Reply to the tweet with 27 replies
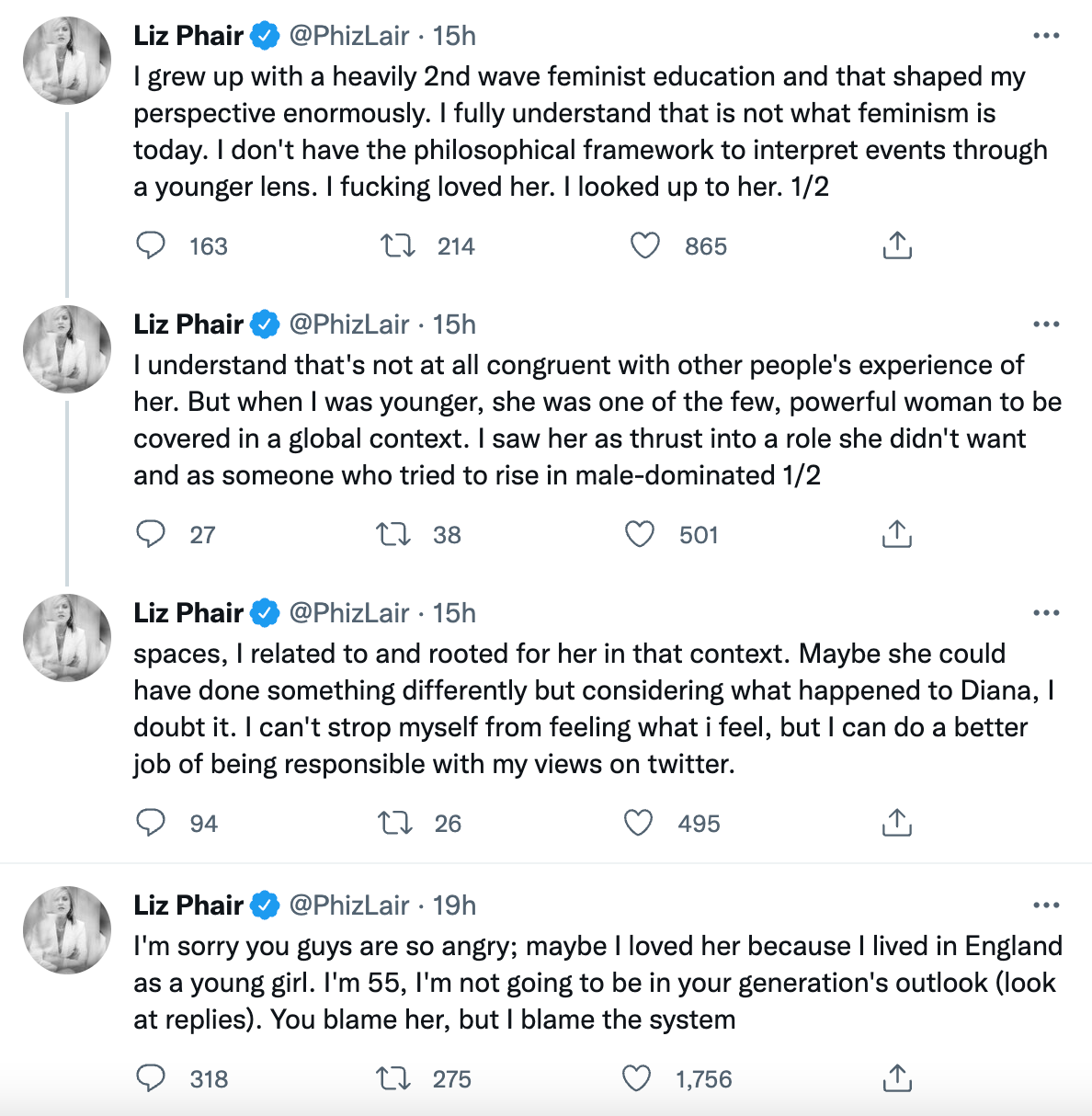Image resolution: width=1092 pixels, height=1116 pixels. pyautogui.click(x=151, y=534)
